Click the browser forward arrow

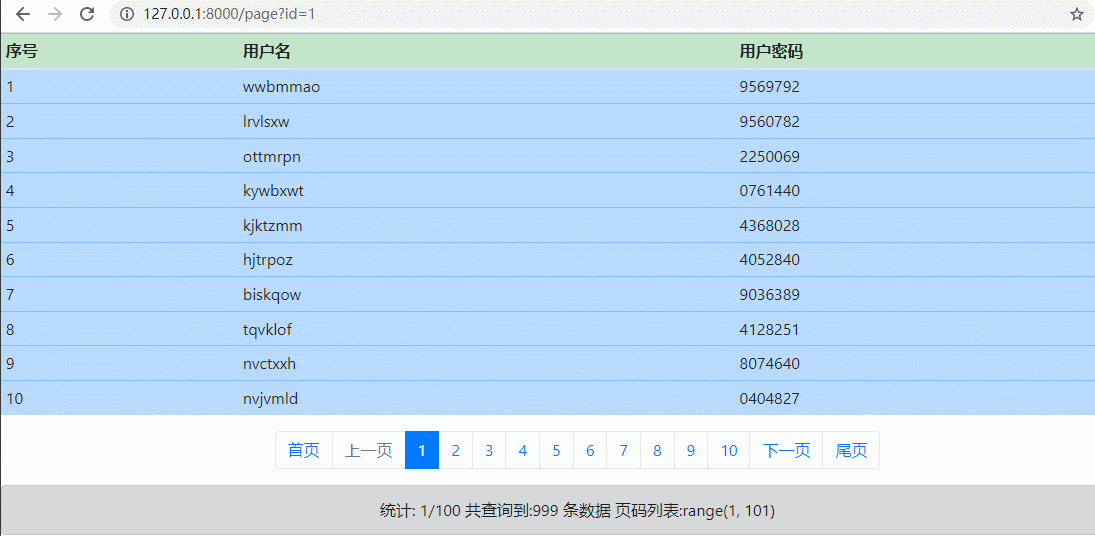click(x=55, y=14)
